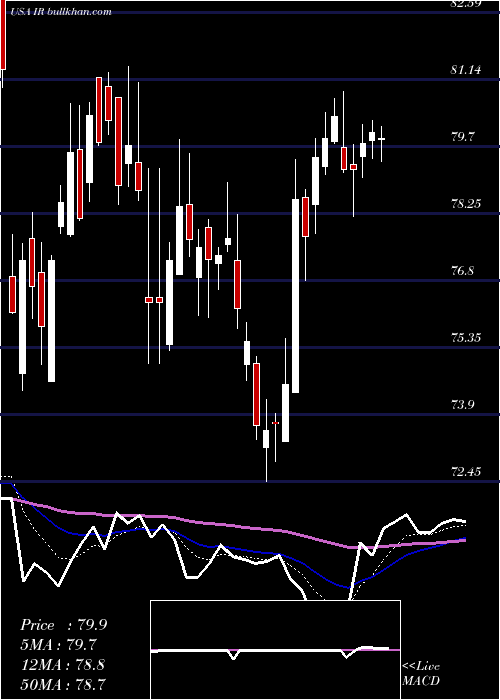Image resolution: width=500 pixels, height=700 pixels.
Task: Click the 73.9 price axis label
Action: (x=462, y=404)
